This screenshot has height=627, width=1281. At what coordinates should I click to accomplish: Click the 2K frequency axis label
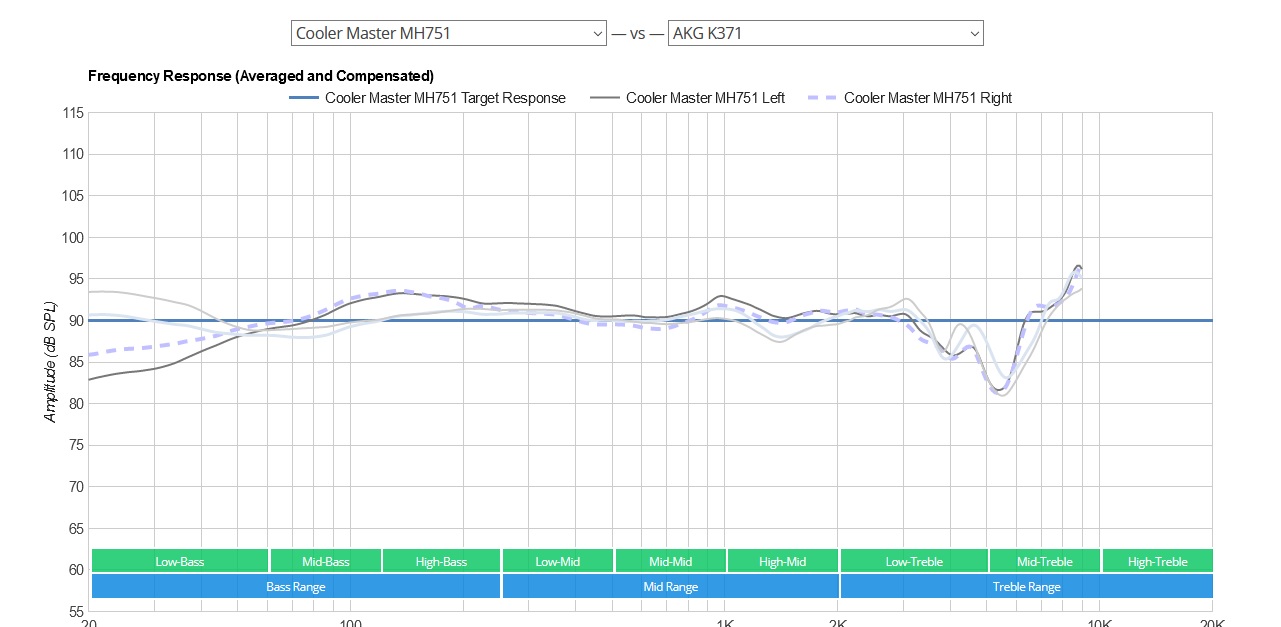[838, 621]
